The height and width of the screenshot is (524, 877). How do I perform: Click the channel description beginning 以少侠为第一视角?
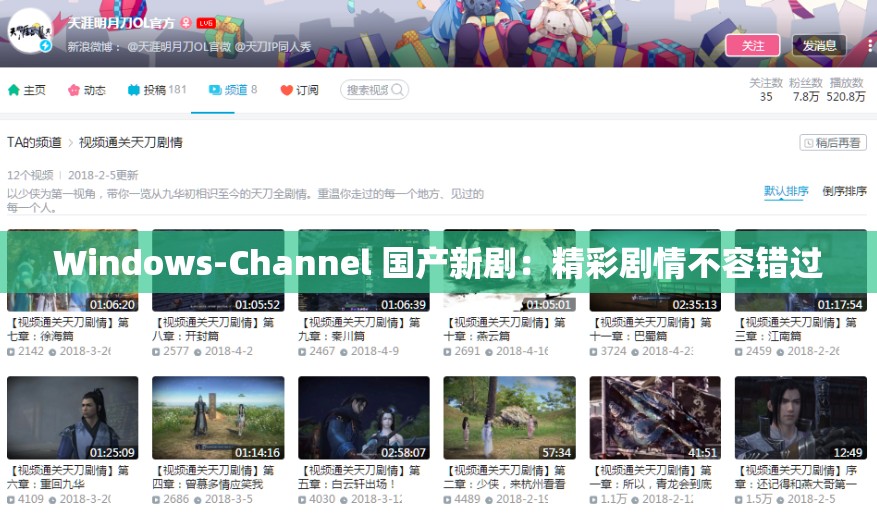tap(245, 201)
